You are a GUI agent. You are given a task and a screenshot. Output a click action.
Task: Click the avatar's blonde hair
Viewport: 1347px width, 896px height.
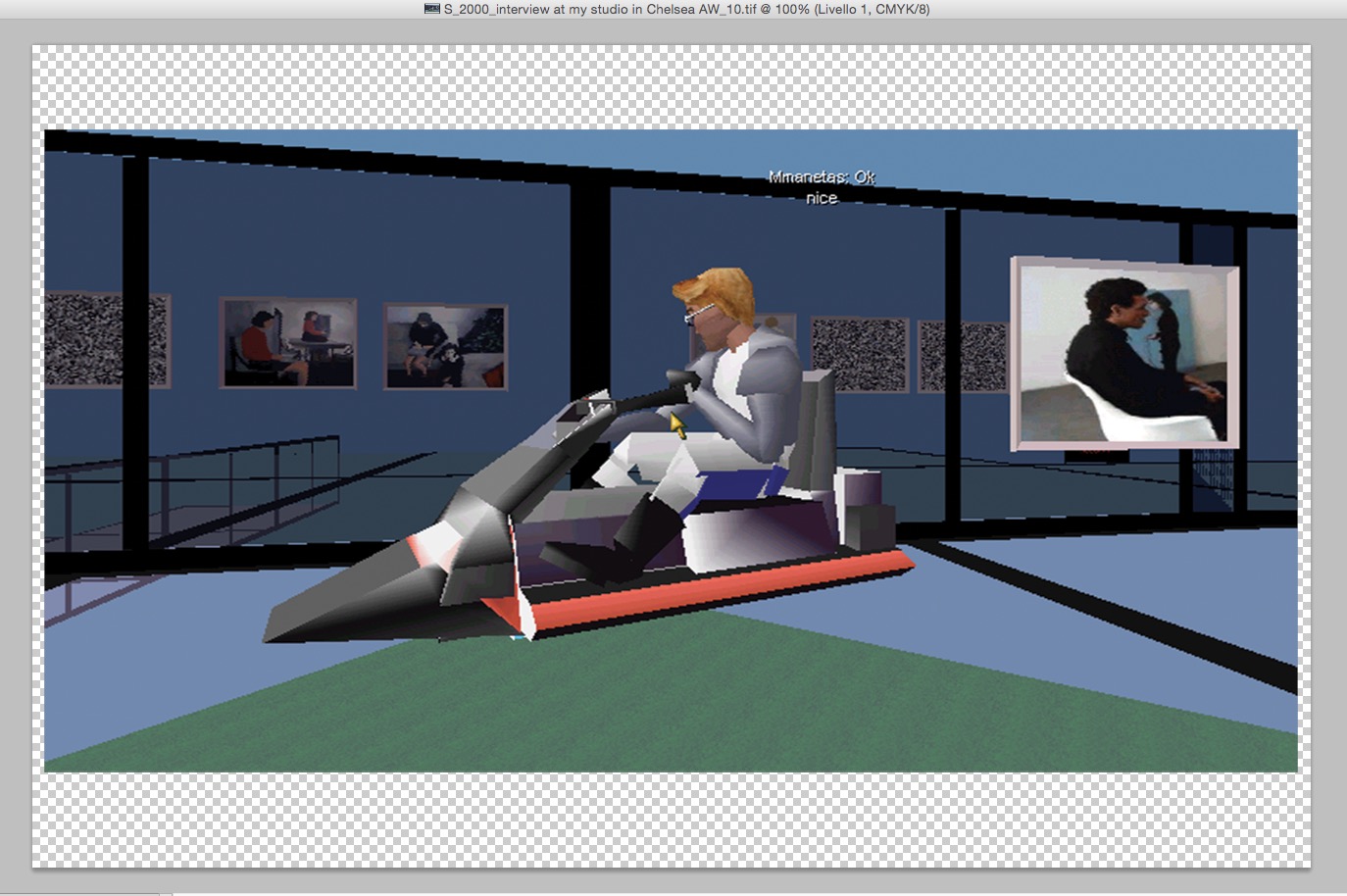(721, 291)
